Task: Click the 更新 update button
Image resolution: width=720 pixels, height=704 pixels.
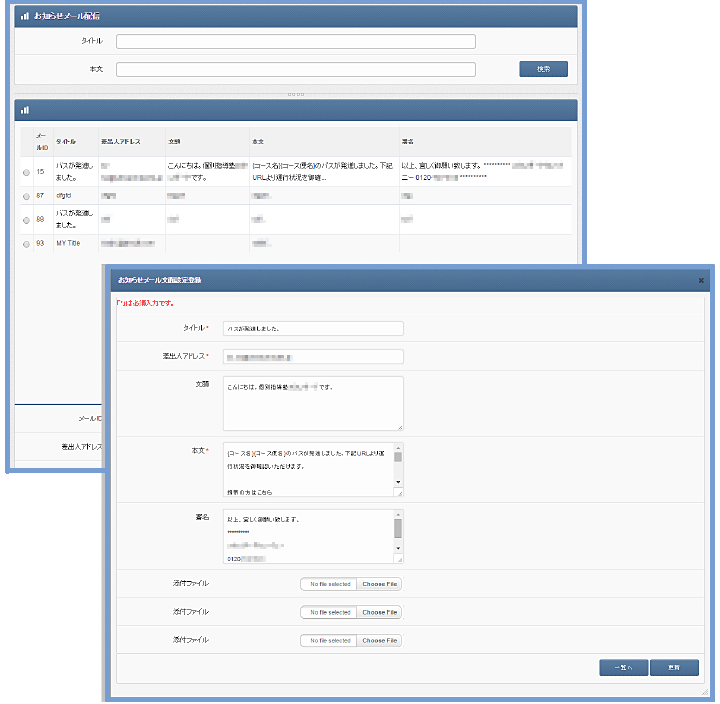Action: [674, 668]
